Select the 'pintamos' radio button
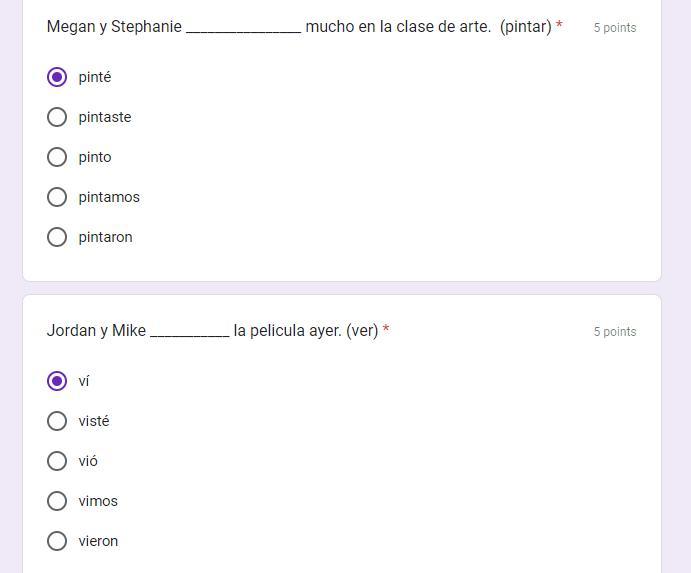 tap(57, 197)
